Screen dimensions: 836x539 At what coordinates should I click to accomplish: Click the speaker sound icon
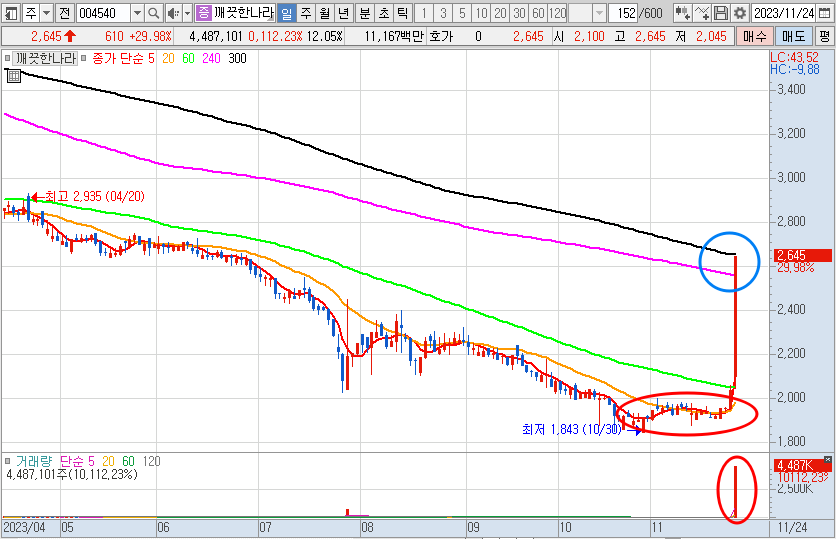(x=173, y=13)
